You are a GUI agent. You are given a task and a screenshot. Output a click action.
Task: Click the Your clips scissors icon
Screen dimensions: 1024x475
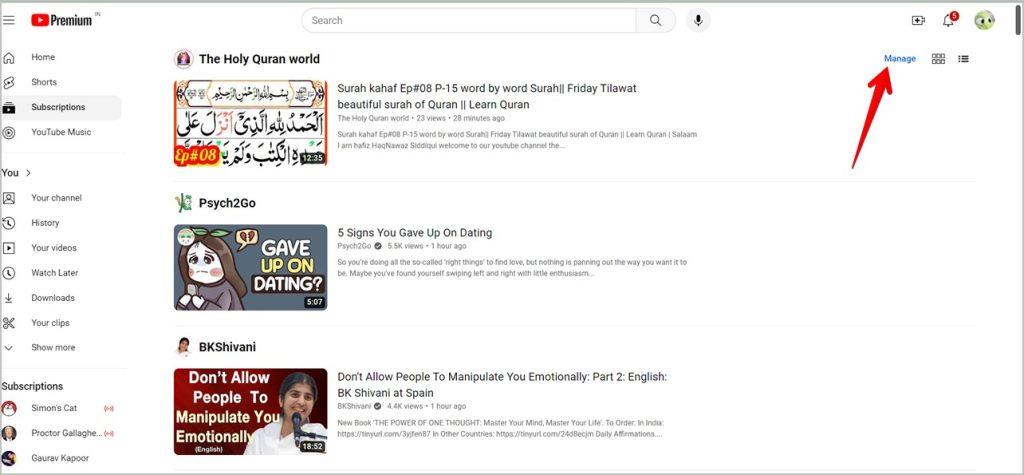9,323
